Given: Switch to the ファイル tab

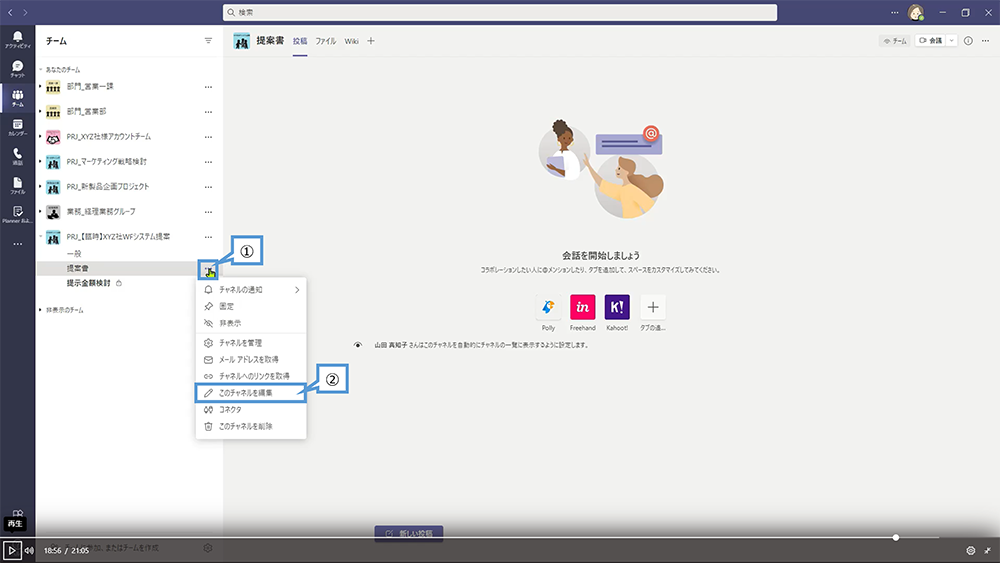Looking at the screenshot, I should pyautogui.click(x=325, y=41).
